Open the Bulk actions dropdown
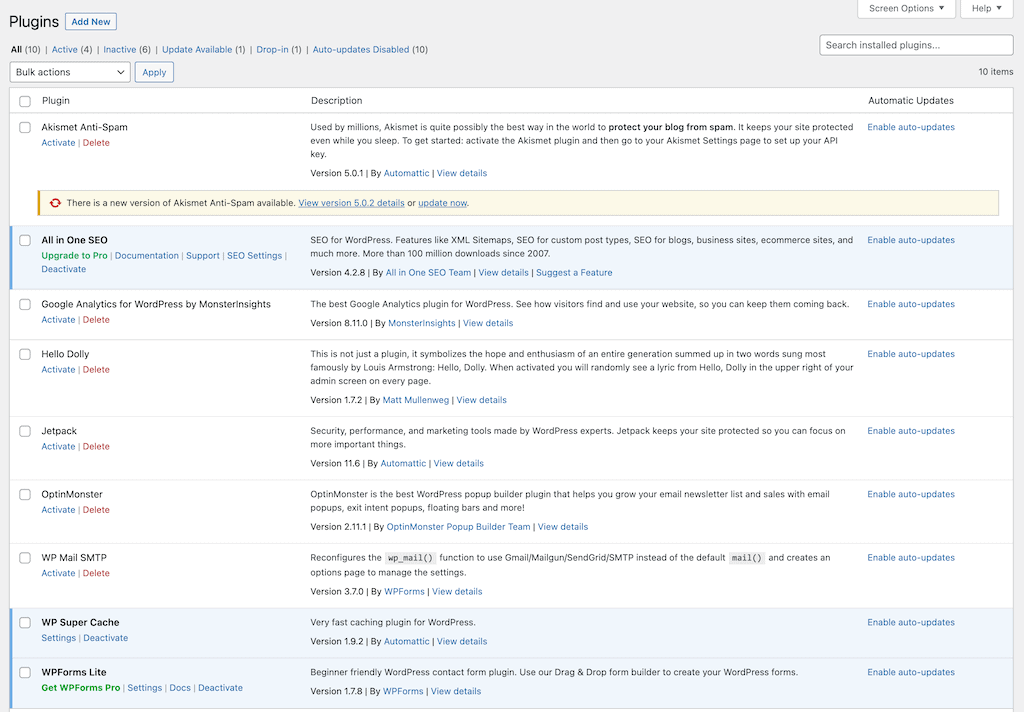This screenshot has width=1024, height=712. point(70,72)
